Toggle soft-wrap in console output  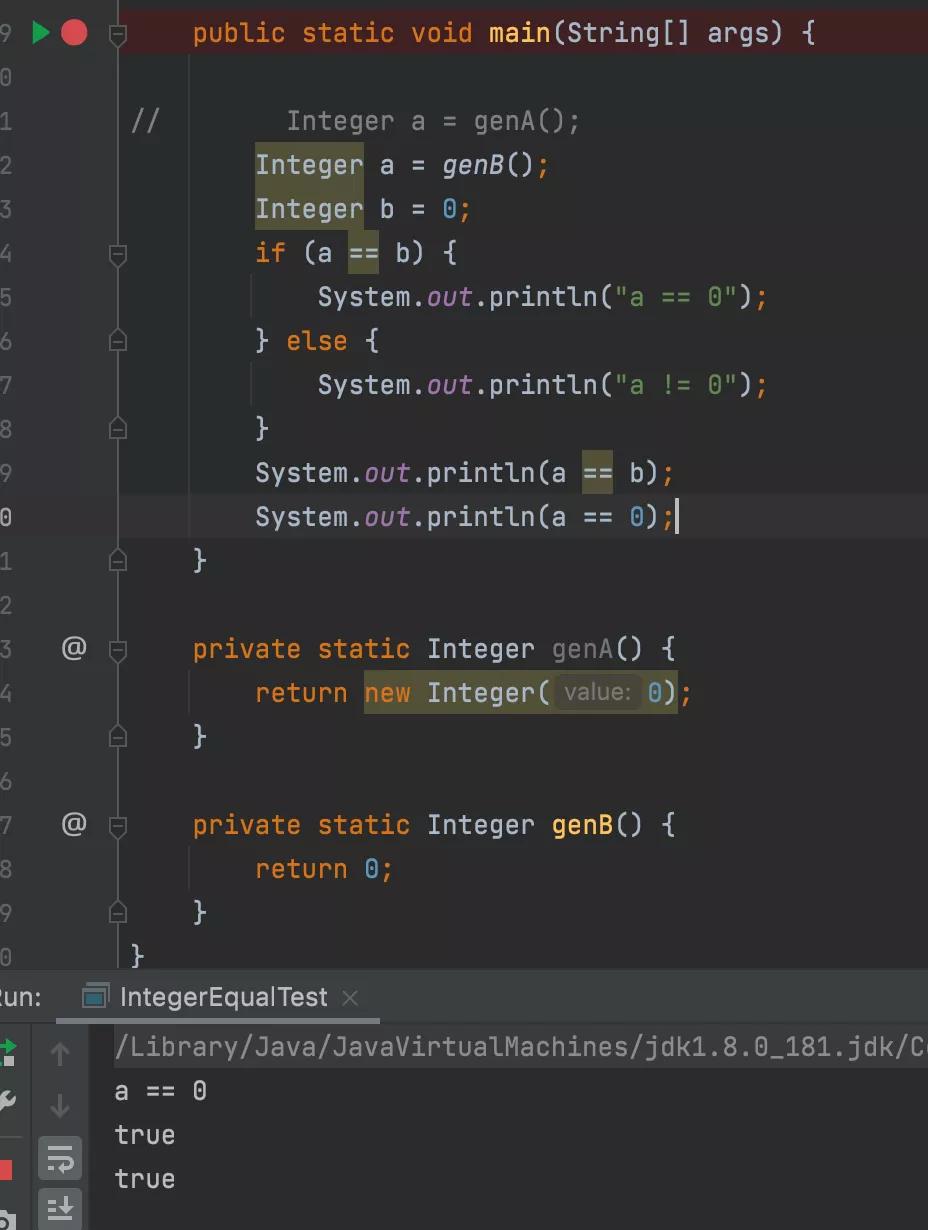pos(60,1160)
